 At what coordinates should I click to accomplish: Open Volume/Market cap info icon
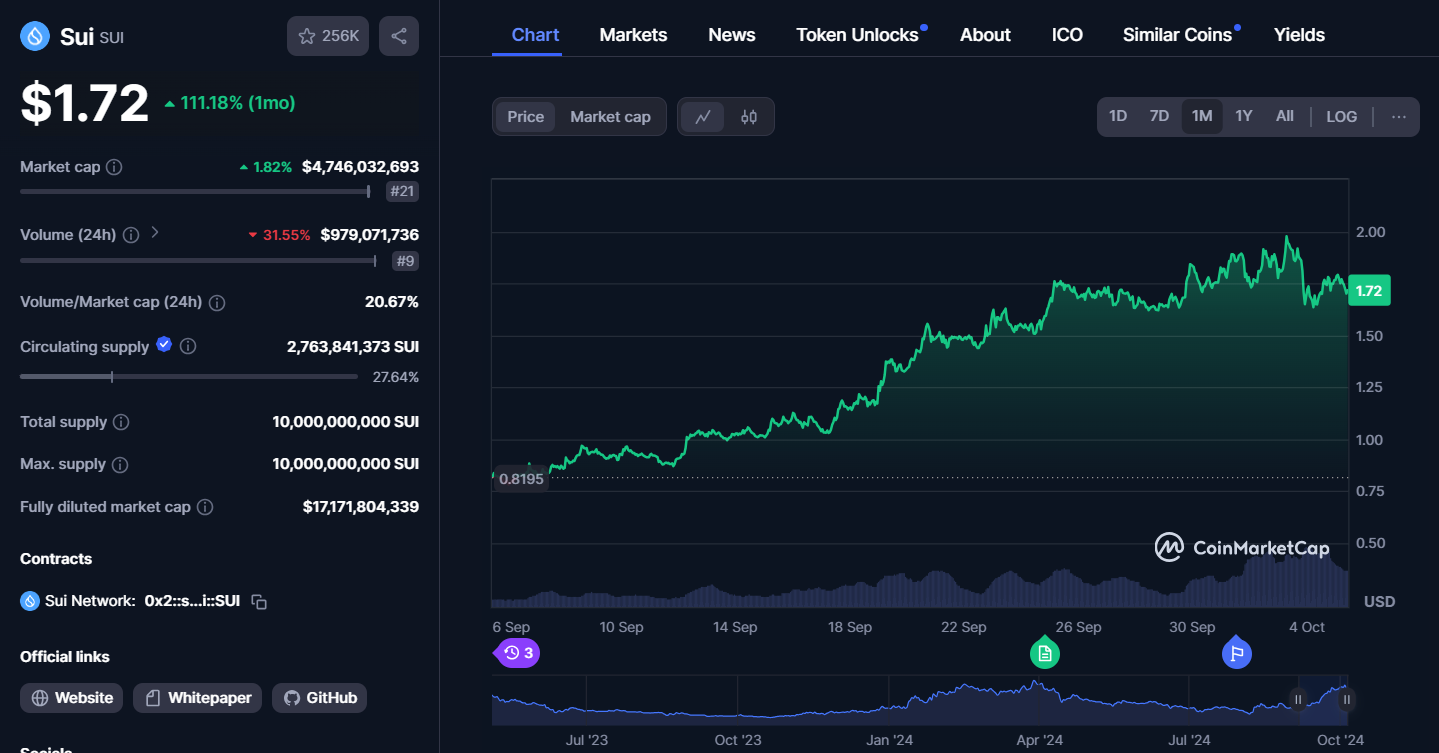(x=217, y=302)
